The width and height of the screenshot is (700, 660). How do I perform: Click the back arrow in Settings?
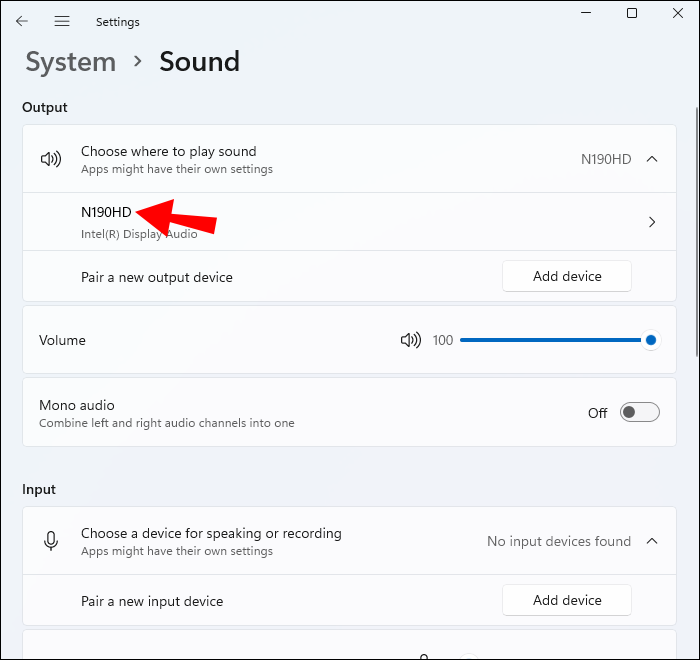(x=22, y=21)
